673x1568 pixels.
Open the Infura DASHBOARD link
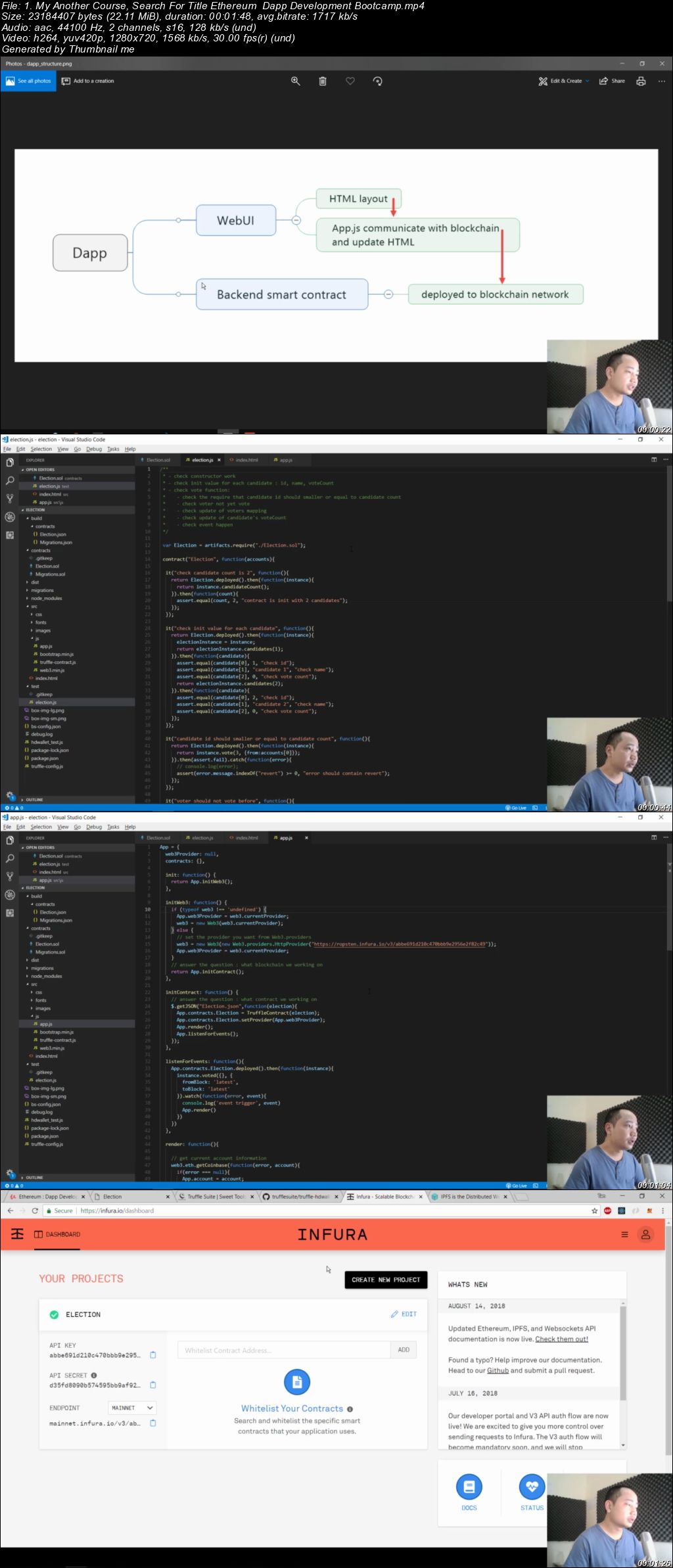57,1234
